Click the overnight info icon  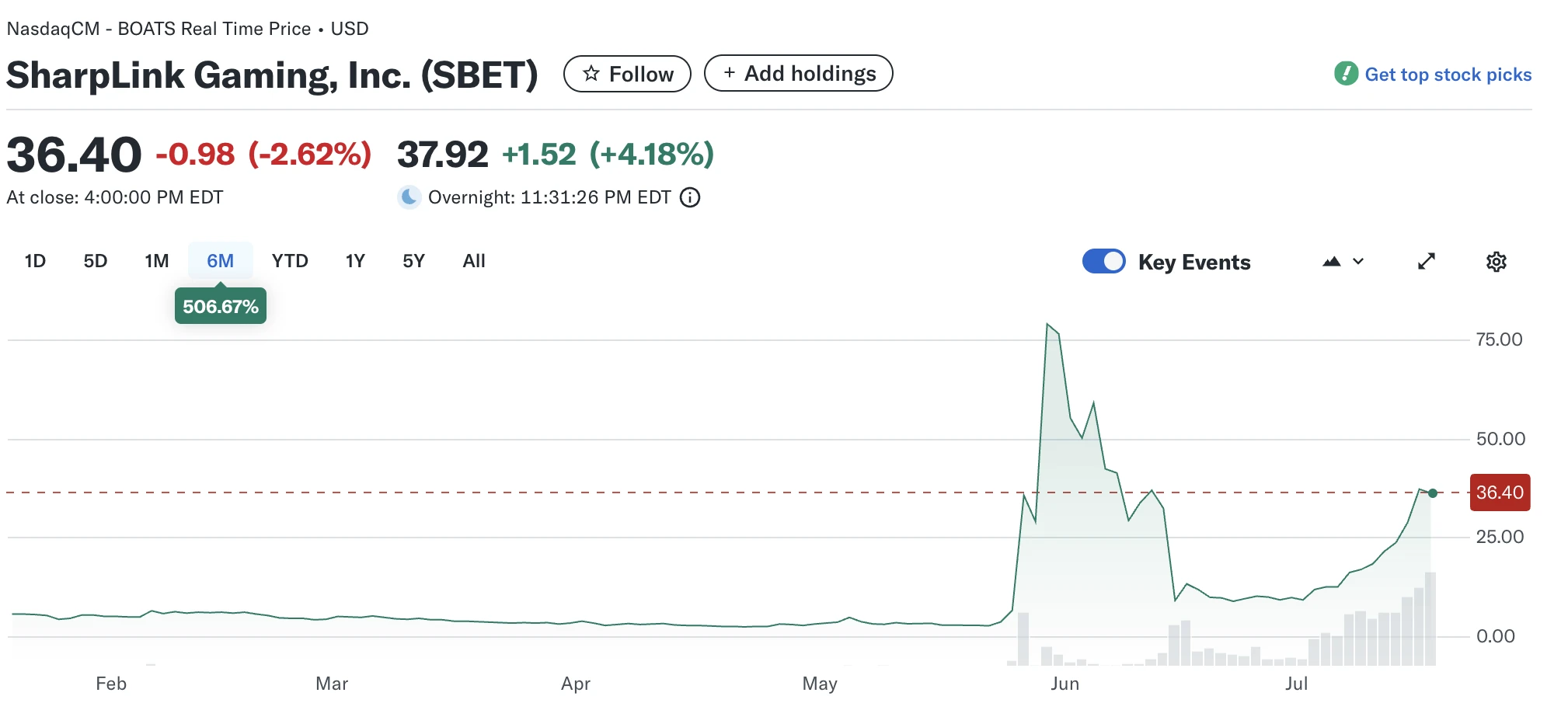tap(690, 197)
